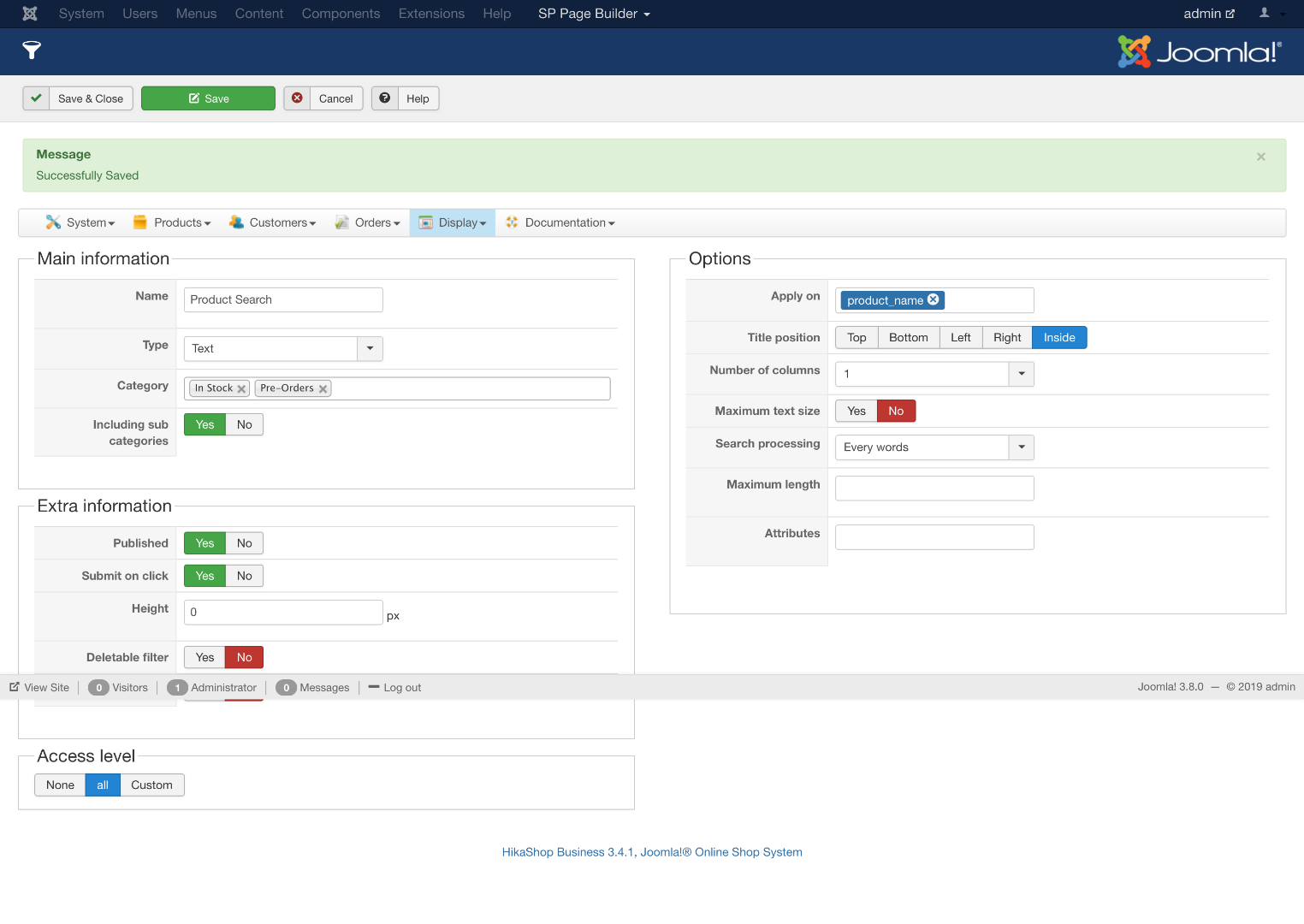Open the Content top menu
This screenshot has width=1304, height=924.
[x=259, y=14]
